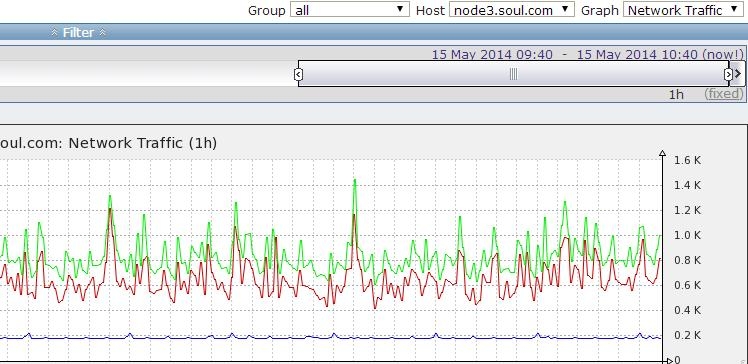Viewport: 748px width, 364px height.
Task: Click the scroll-right arrow of time bar
Action: click(738, 73)
